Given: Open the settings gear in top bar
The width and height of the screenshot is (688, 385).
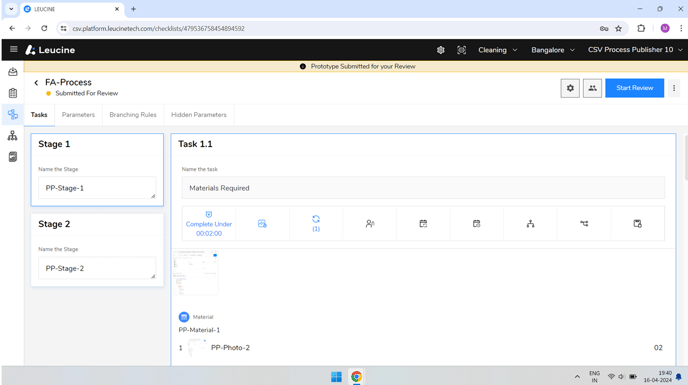Looking at the screenshot, I should [441, 50].
